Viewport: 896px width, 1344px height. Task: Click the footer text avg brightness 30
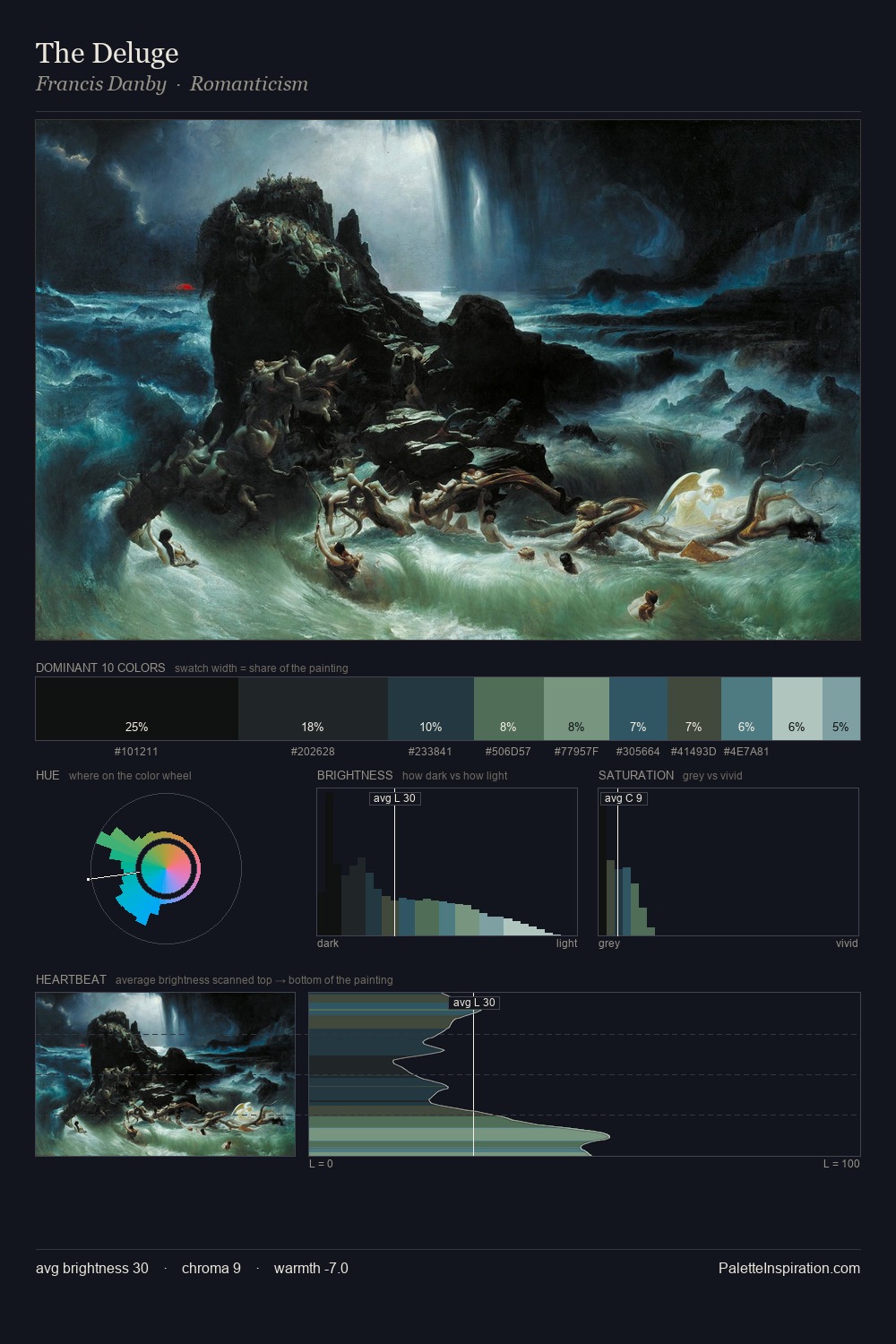[92, 1268]
